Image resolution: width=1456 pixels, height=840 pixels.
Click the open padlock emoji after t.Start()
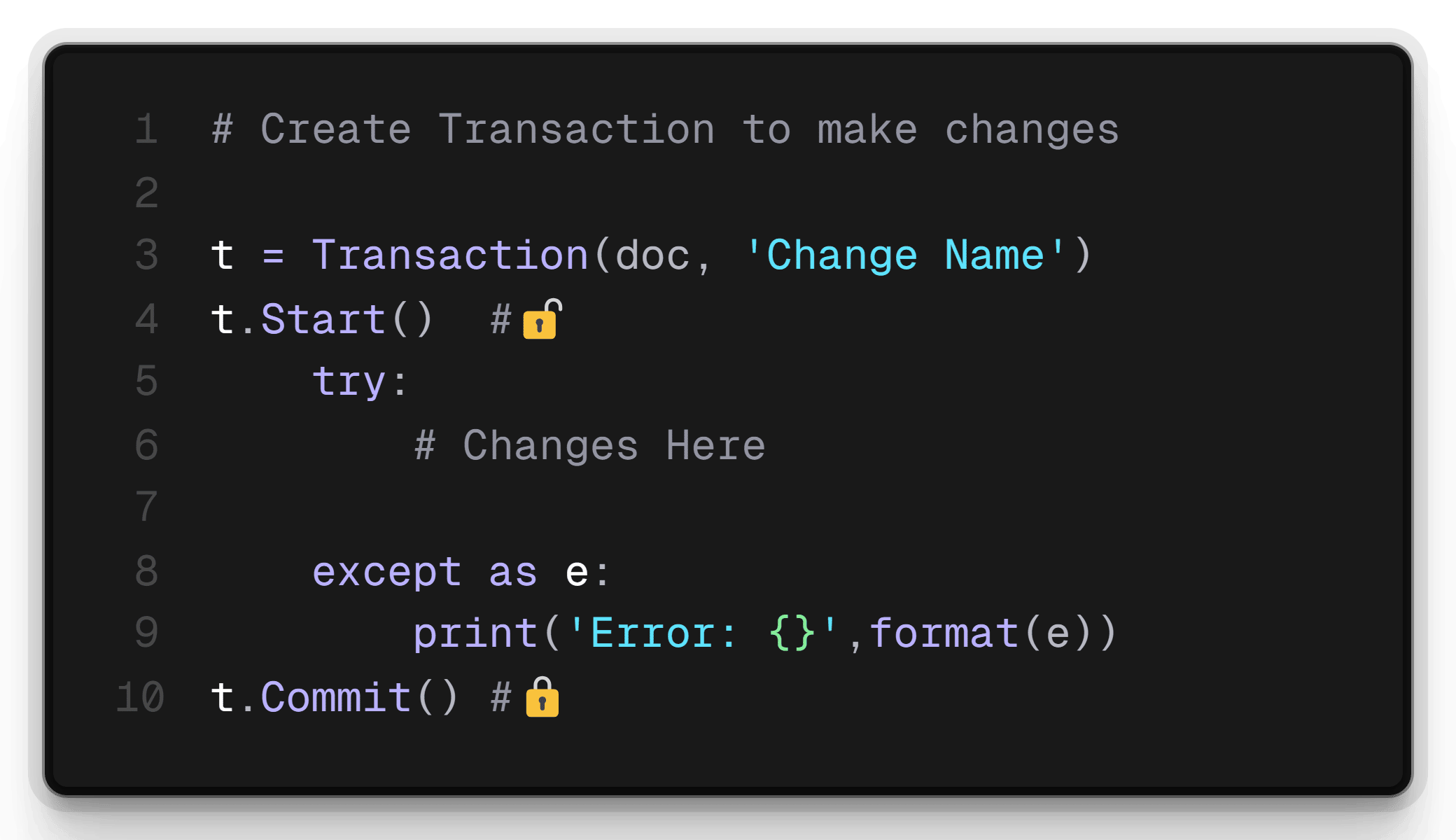point(542,319)
